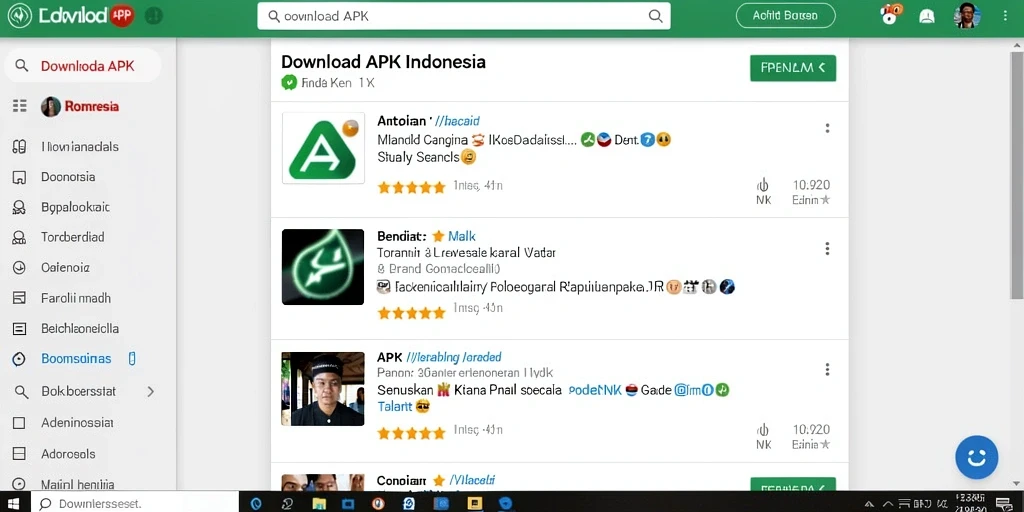This screenshot has width=1024, height=512.
Task: Open the 'Antoian' app title link
Action: click(402, 121)
